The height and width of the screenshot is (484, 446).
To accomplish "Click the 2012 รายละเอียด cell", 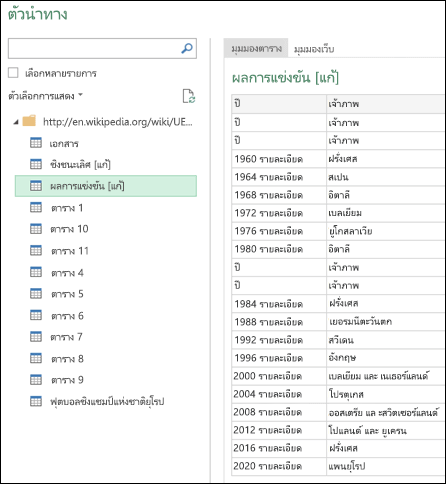I will tap(279, 430).
